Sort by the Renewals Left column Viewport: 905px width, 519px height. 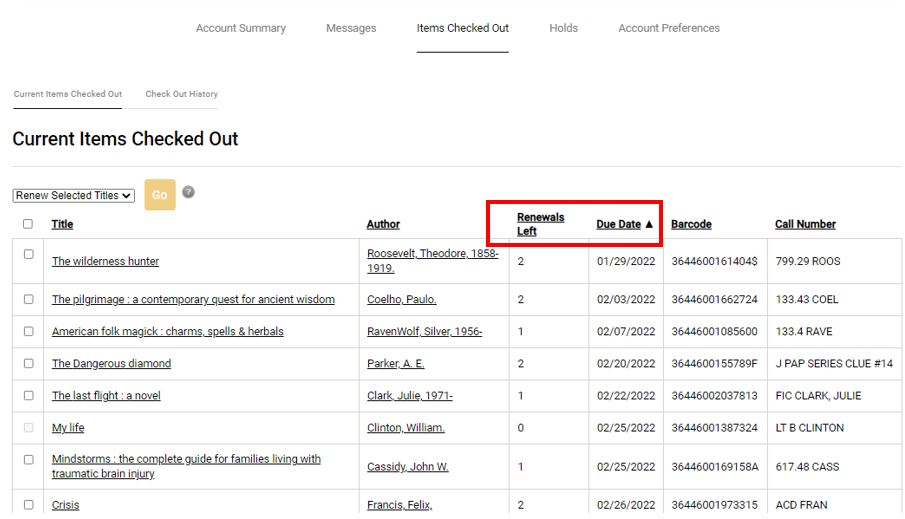point(540,224)
